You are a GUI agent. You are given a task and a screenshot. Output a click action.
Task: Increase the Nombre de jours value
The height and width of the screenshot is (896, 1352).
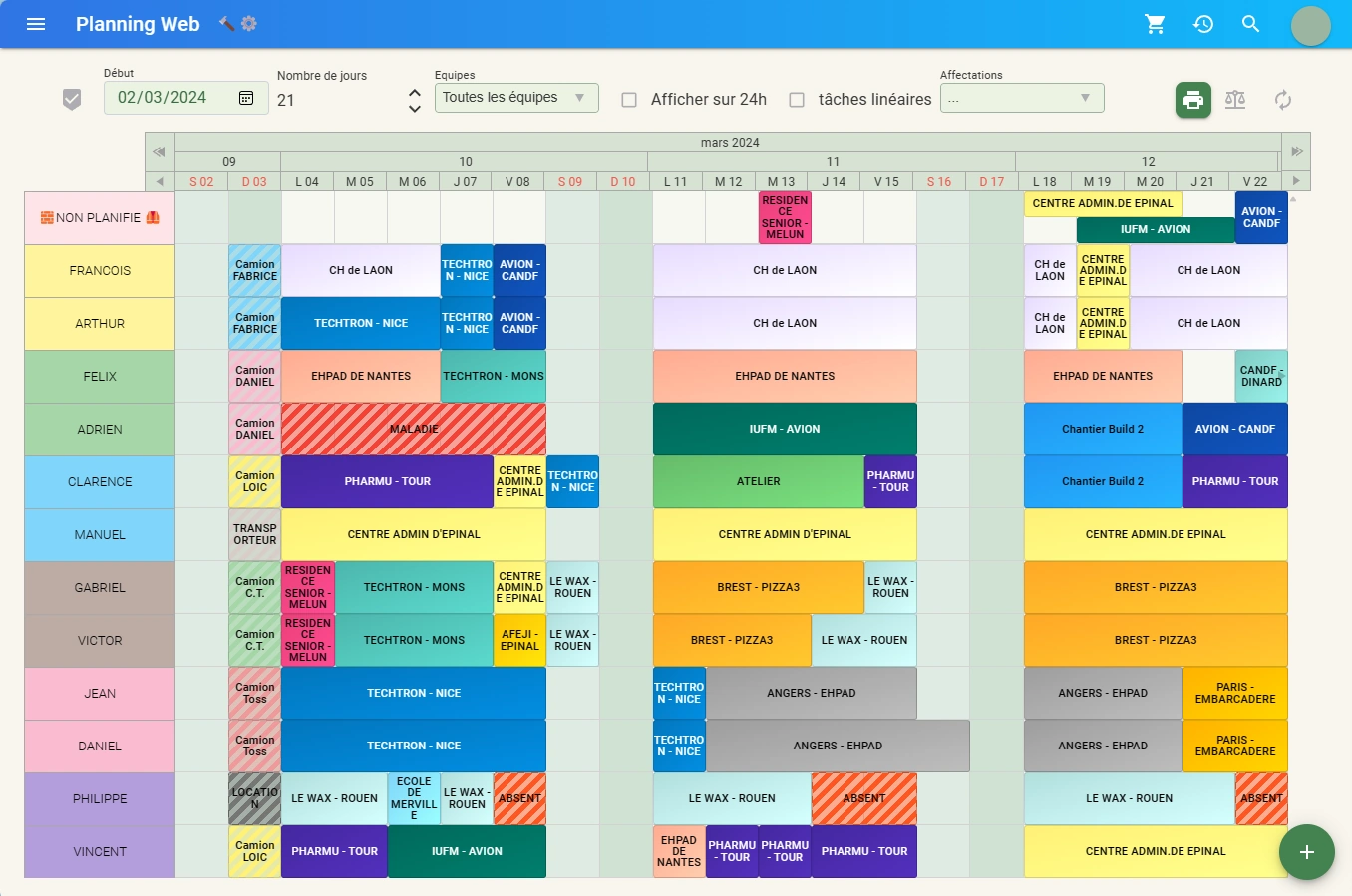click(415, 92)
